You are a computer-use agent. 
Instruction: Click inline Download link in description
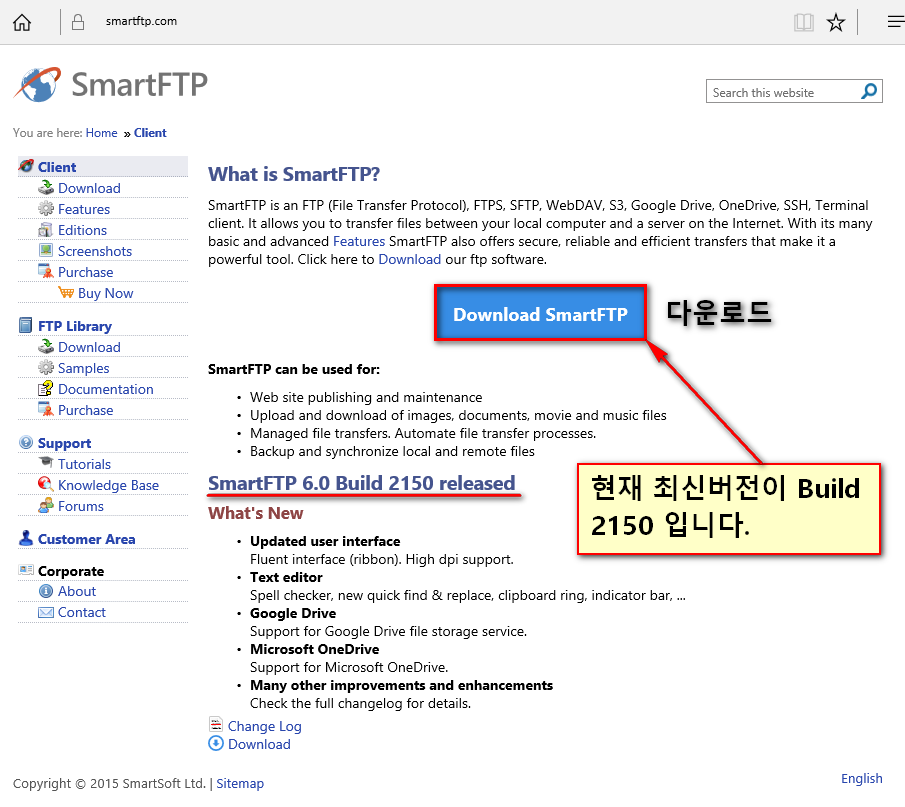tap(409, 259)
